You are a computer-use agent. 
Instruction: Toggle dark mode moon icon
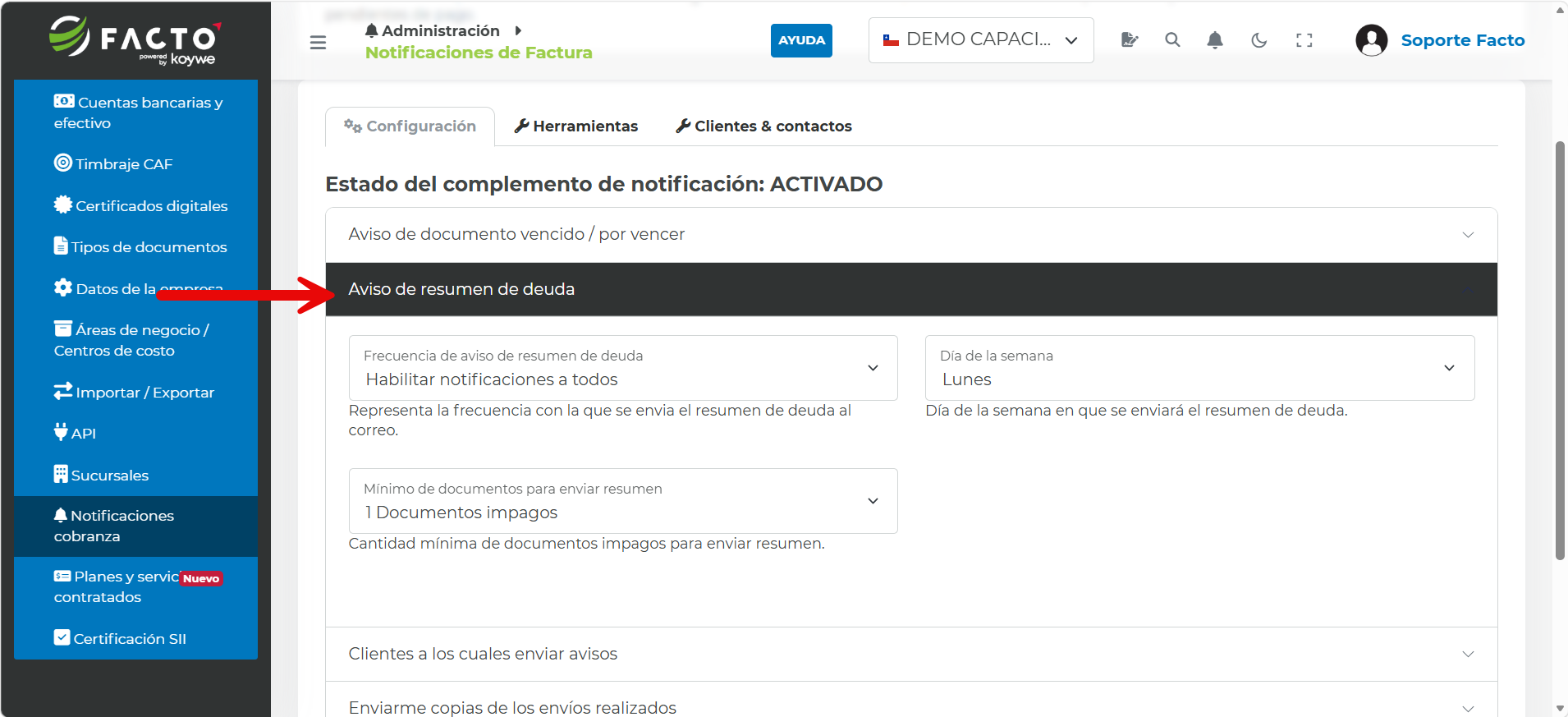point(1259,39)
